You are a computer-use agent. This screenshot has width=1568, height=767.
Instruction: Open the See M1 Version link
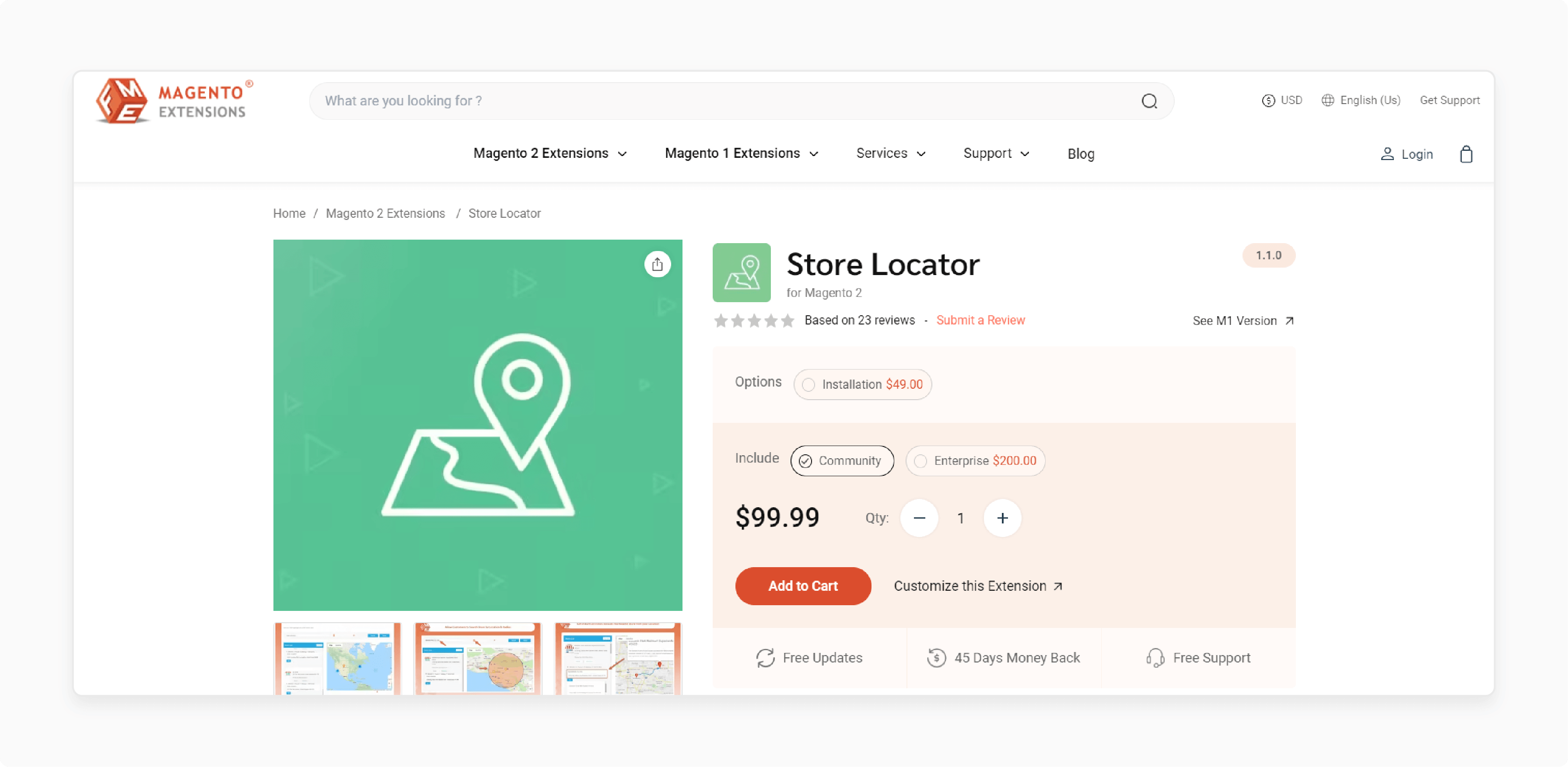pos(1243,321)
